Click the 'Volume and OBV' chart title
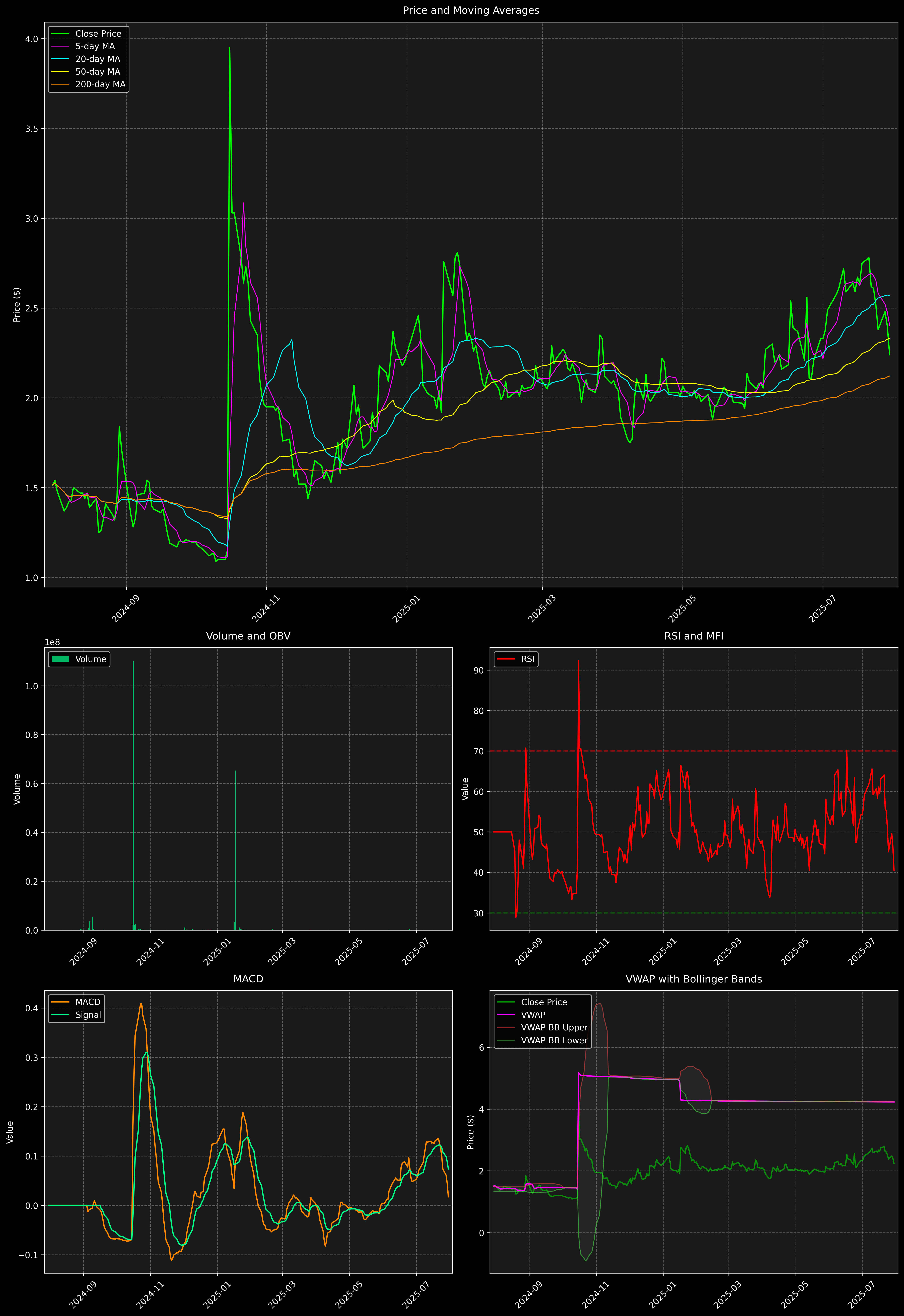The height and width of the screenshot is (1316, 904). tap(248, 636)
